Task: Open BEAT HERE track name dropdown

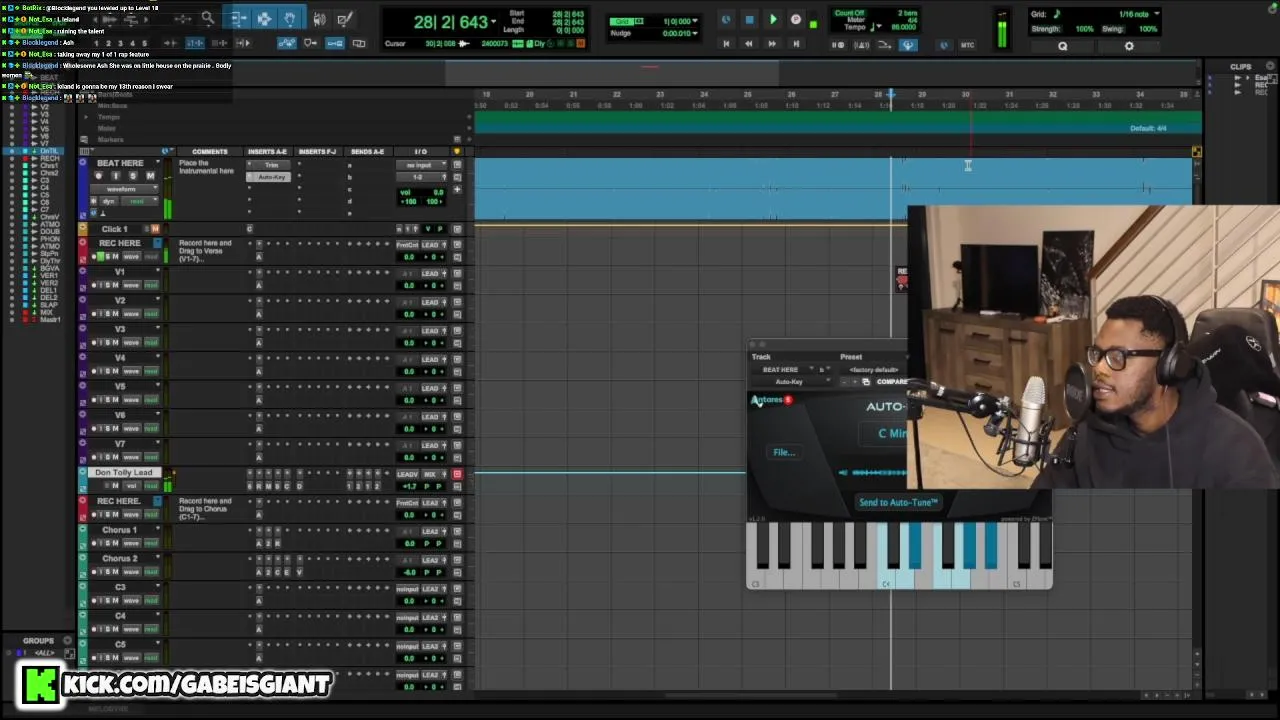Action: (158, 163)
